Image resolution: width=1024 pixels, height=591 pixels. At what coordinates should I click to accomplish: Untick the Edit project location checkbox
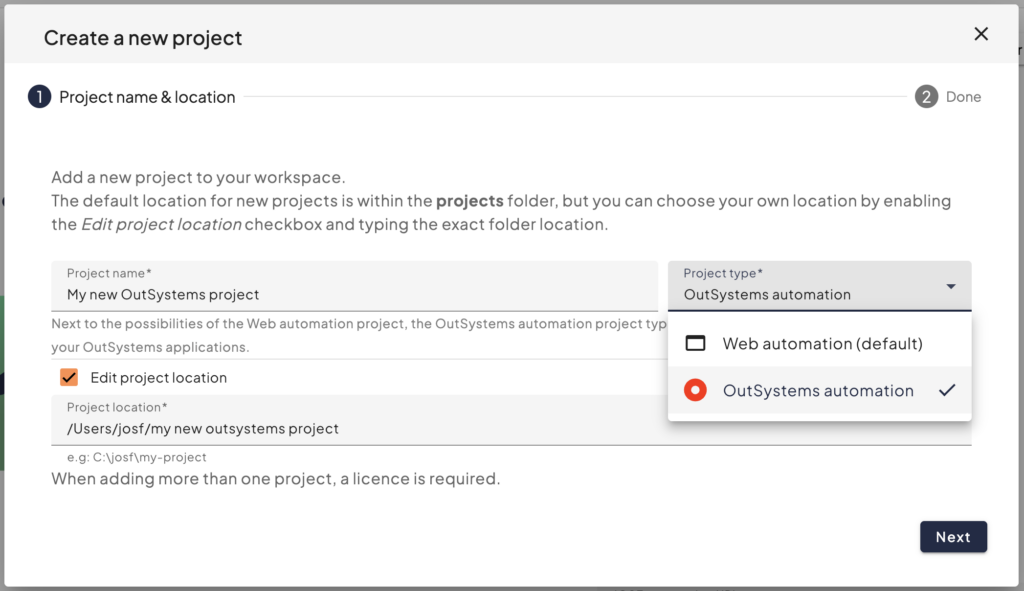click(69, 378)
